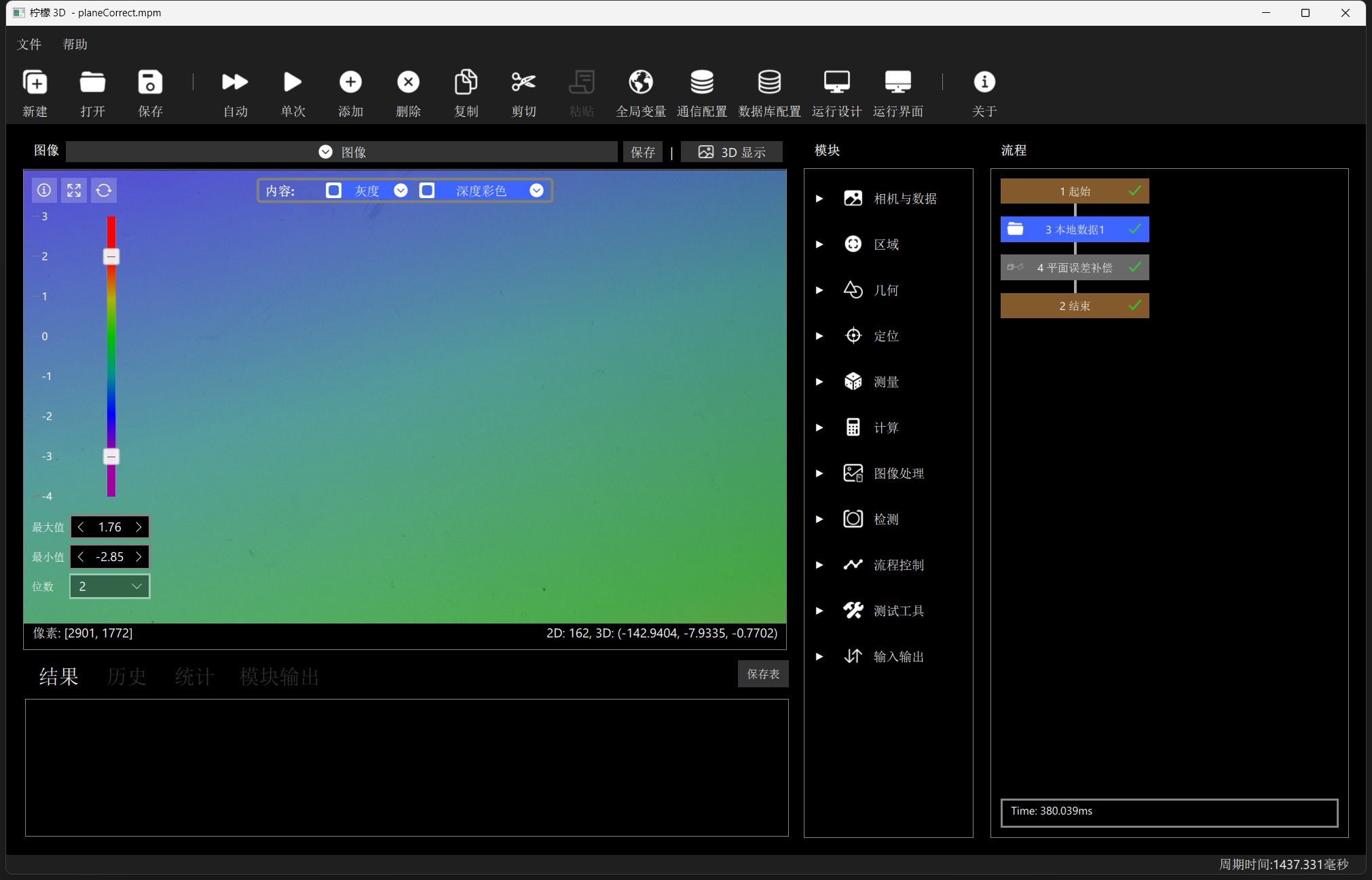Open the 帮助 menu
Screen dimensions: 1372x880
[x=75, y=44]
